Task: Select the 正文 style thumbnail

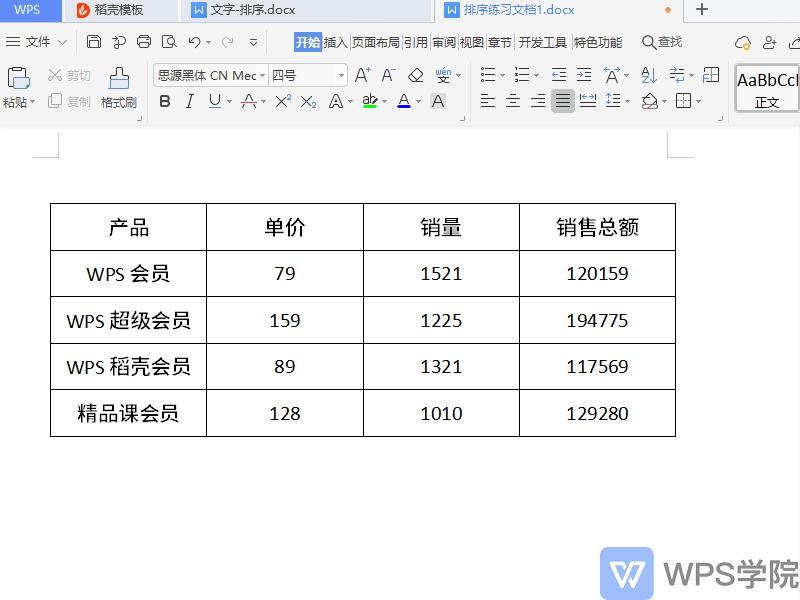Action: (x=767, y=88)
